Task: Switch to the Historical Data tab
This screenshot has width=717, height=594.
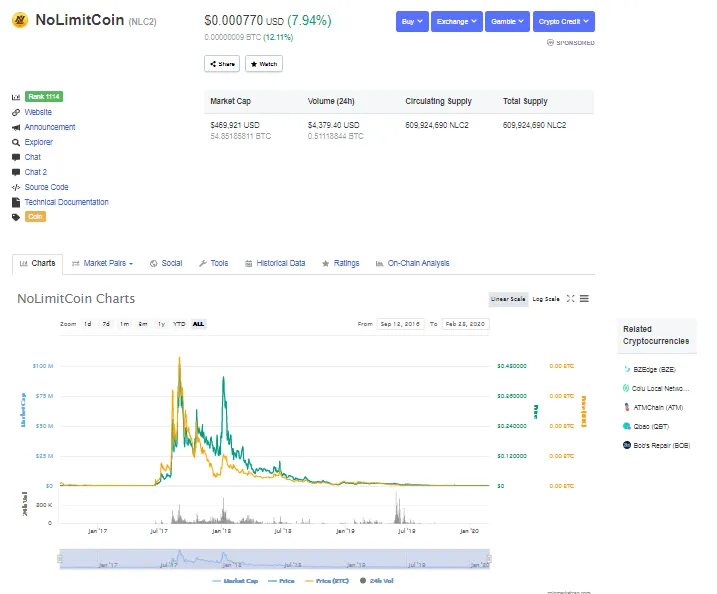Action: click(x=275, y=263)
